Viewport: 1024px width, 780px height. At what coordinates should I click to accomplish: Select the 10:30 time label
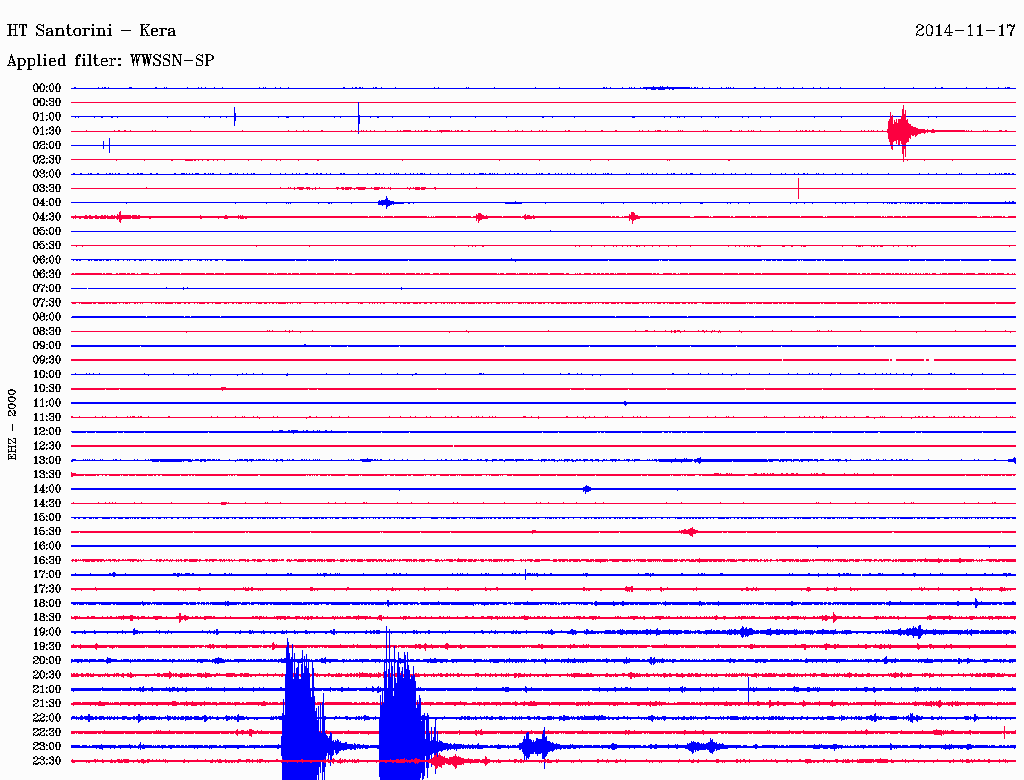click(47, 389)
